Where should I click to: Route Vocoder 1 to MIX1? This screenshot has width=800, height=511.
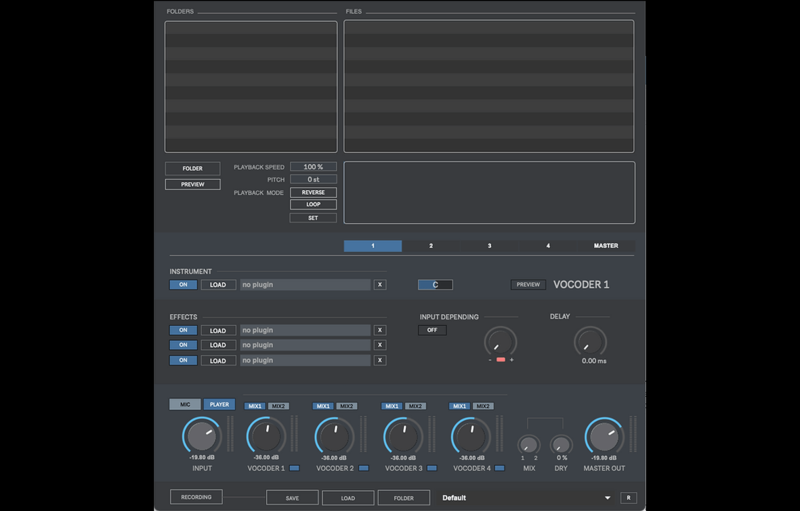tap(255, 406)
